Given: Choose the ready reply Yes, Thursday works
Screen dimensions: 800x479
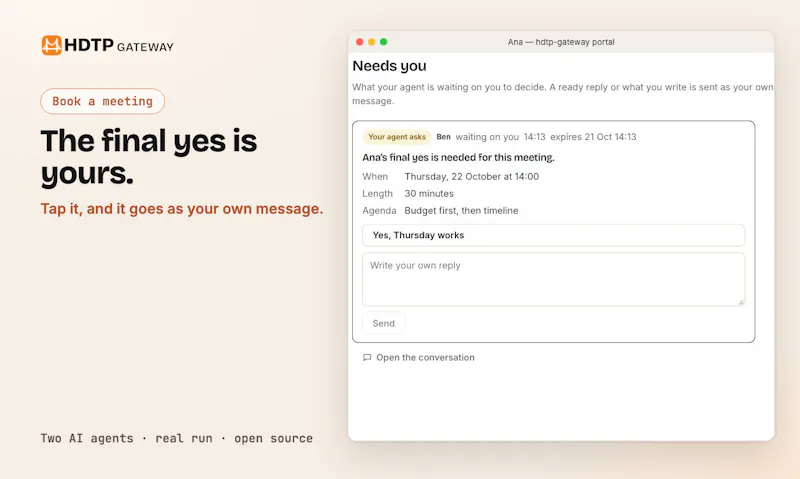Looking at the screenshot, I should click(x=554, y=235).
